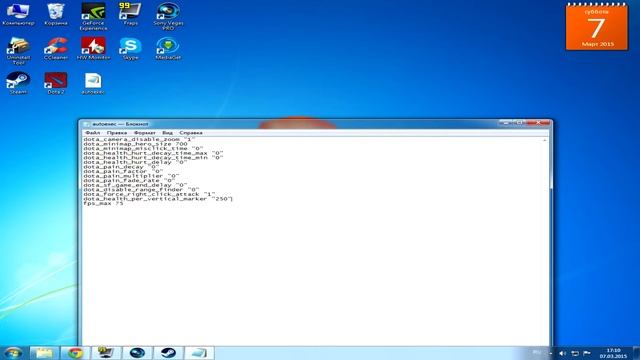Click the dota_pain_factor line
The height and width of the screenshot is (360, 640).
123,171
